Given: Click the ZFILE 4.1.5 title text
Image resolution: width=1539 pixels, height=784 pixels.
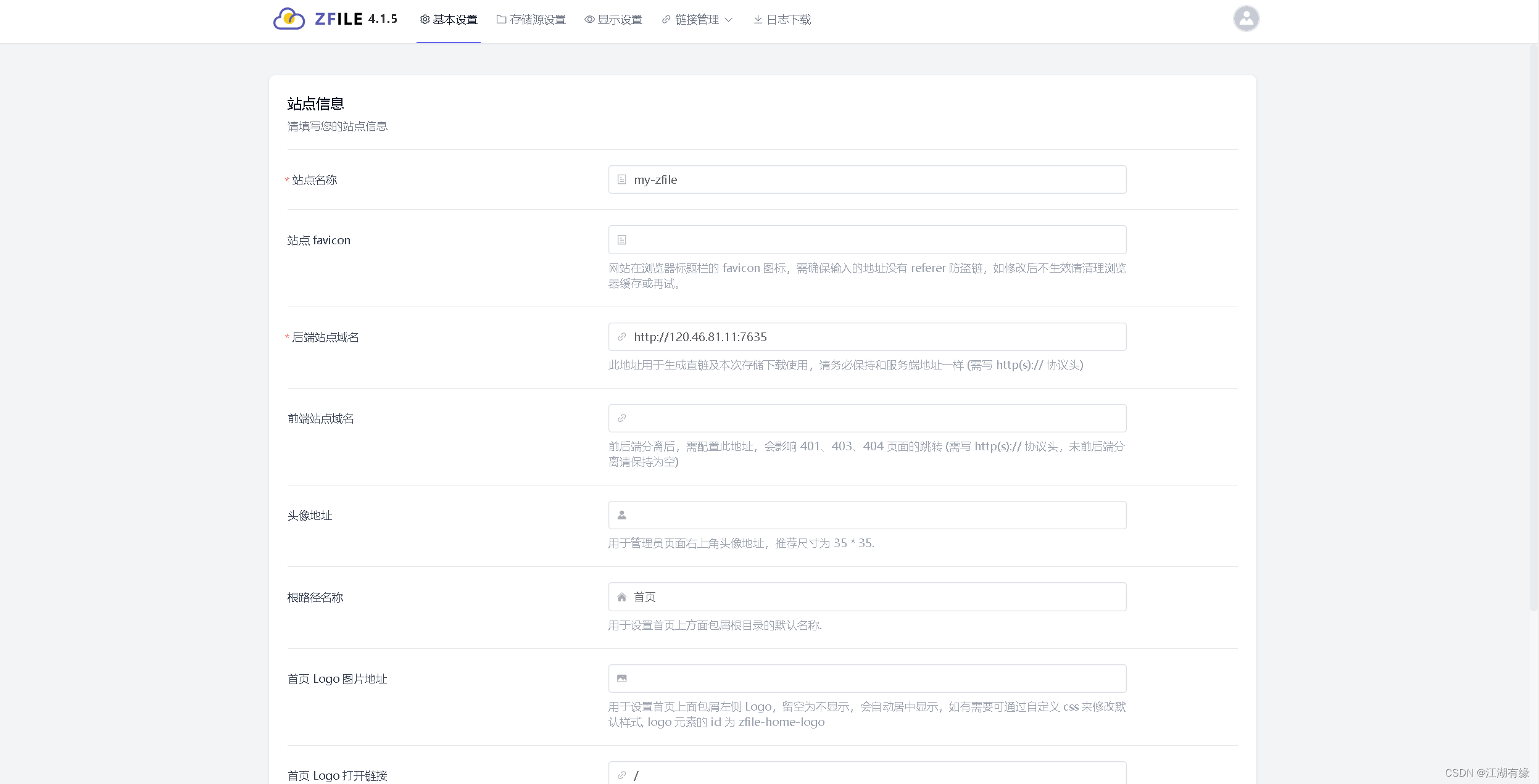Looking at the screenshot, I should pos(356,19).
